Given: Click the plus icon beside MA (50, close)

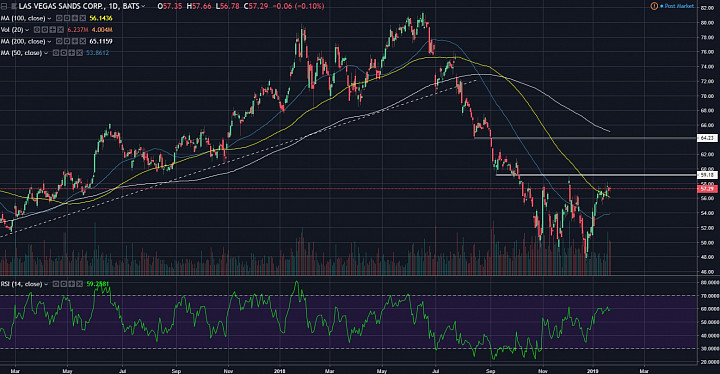Looking at the screenshot, I should point(72,53).
